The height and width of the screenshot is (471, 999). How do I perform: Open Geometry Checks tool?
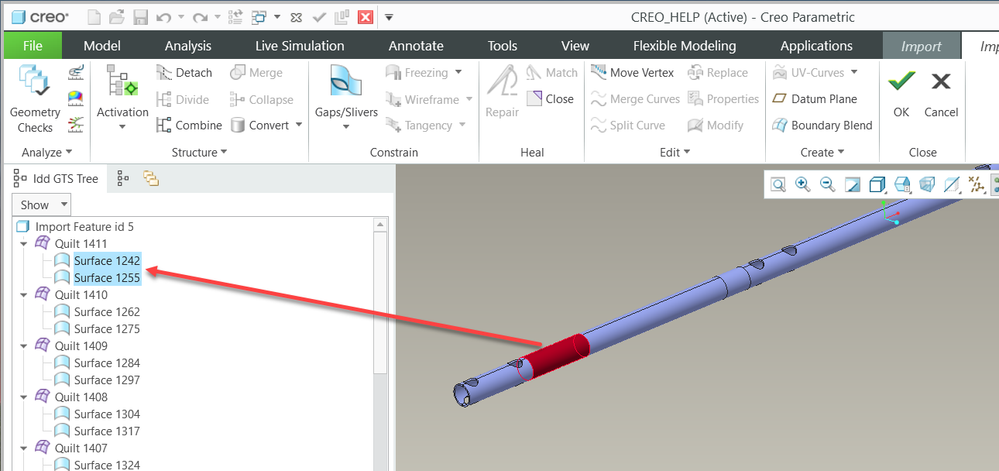35,99
